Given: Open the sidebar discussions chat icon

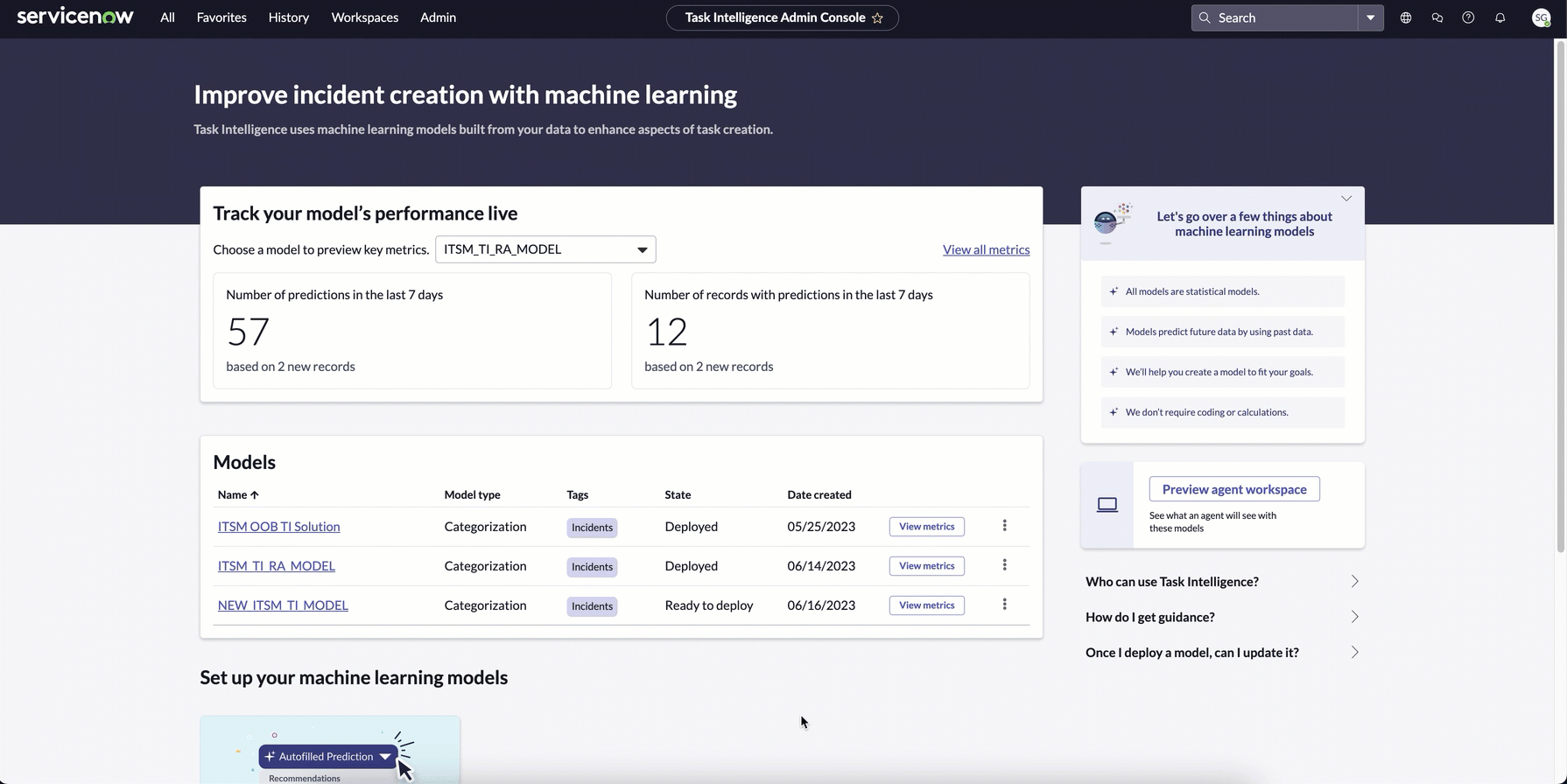Looking at the screenshot, I should (1437, 17).
